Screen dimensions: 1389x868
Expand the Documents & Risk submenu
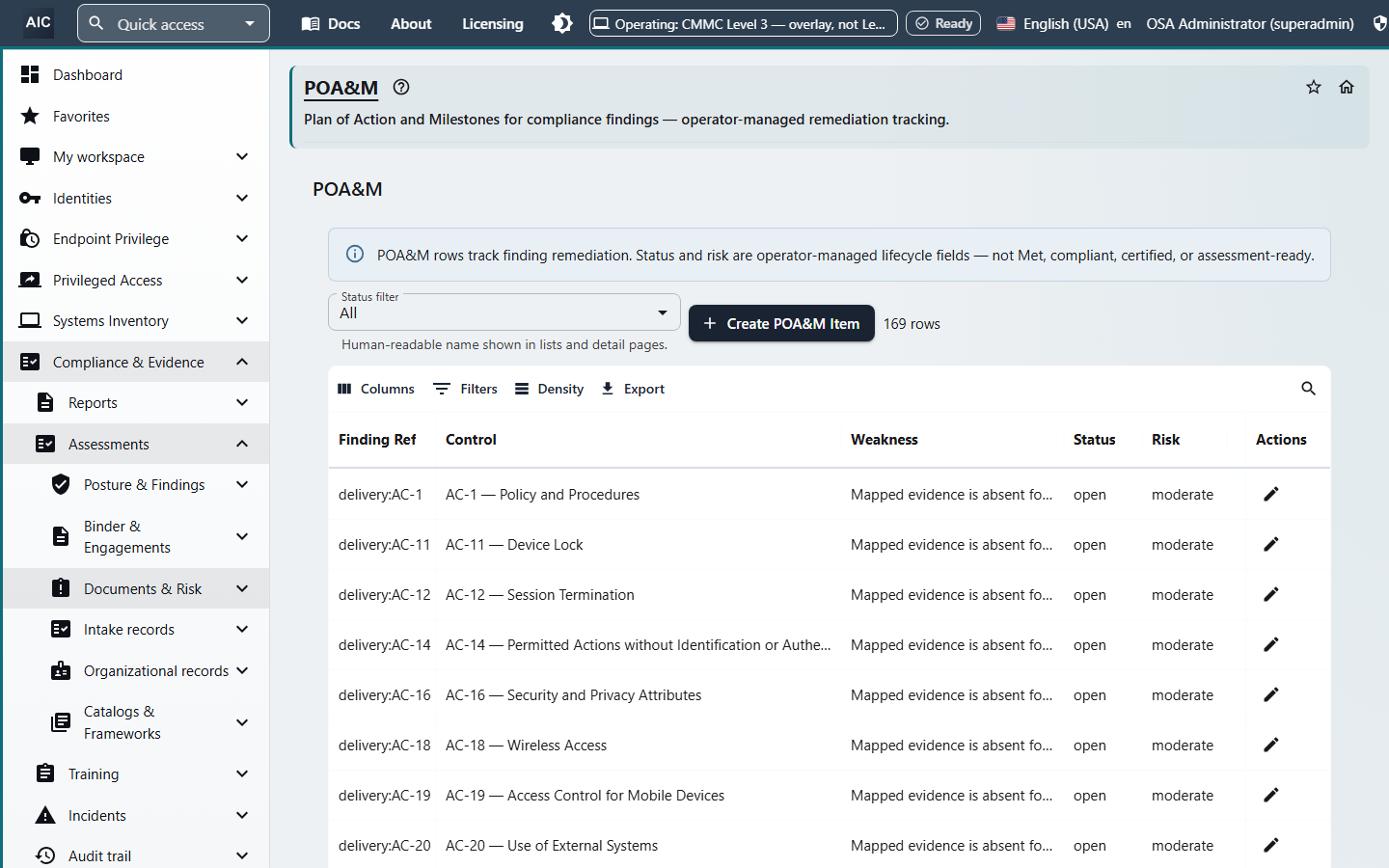(x=136, y=588)
